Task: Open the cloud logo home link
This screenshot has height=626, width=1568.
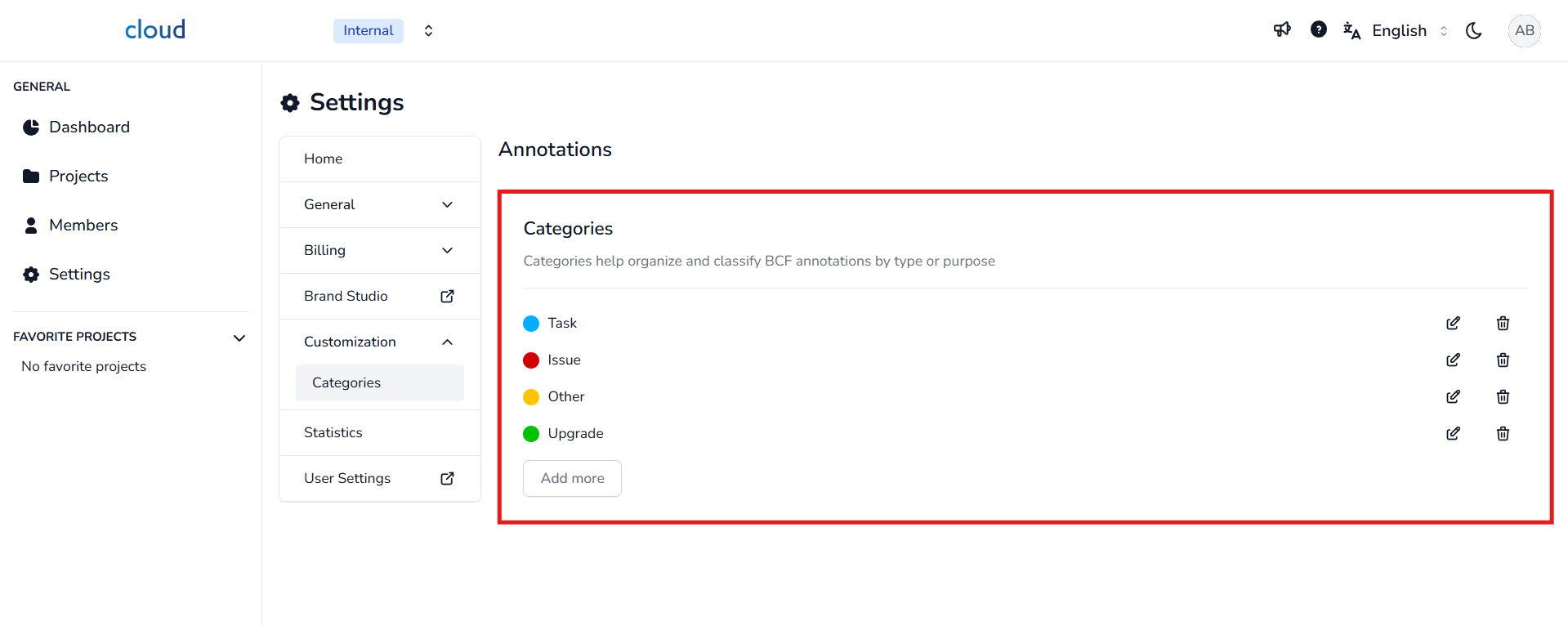Action: 155,30
